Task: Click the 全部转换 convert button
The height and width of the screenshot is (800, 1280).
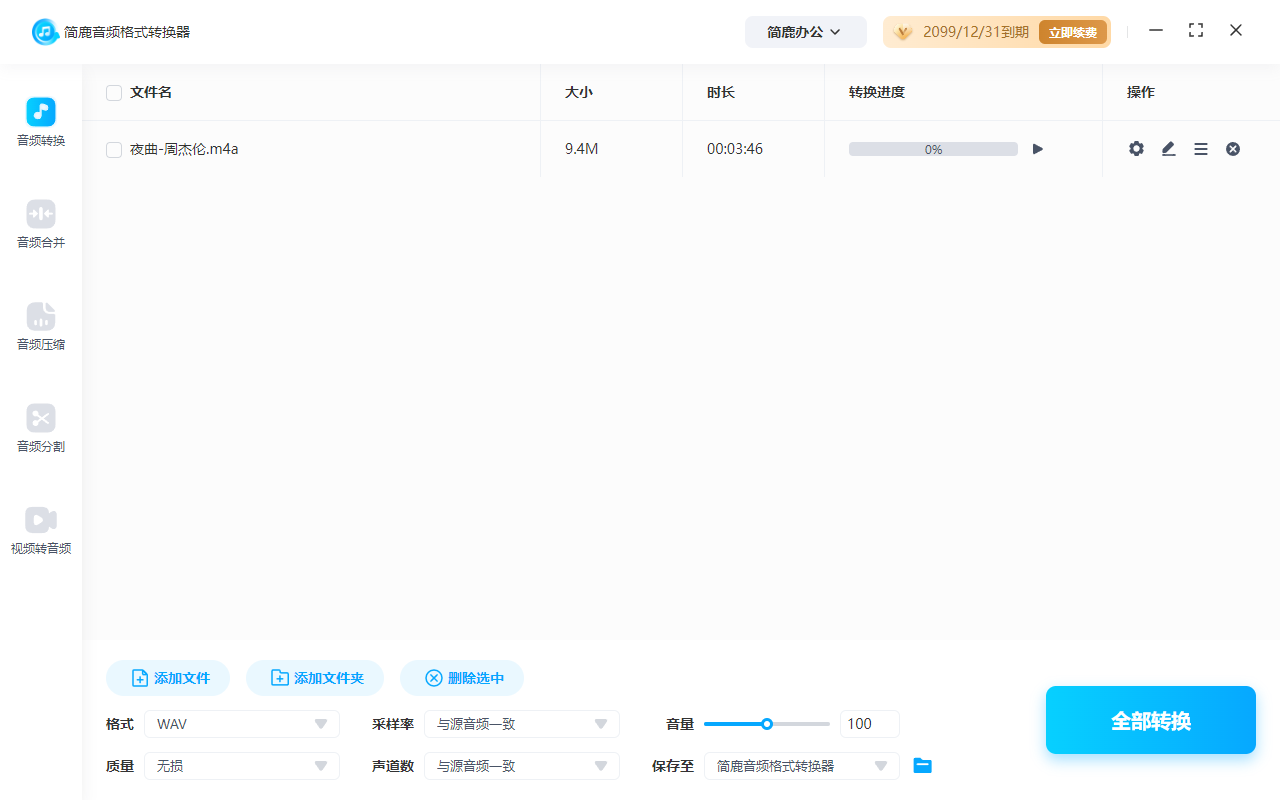Action: [x=1150, y=719]
